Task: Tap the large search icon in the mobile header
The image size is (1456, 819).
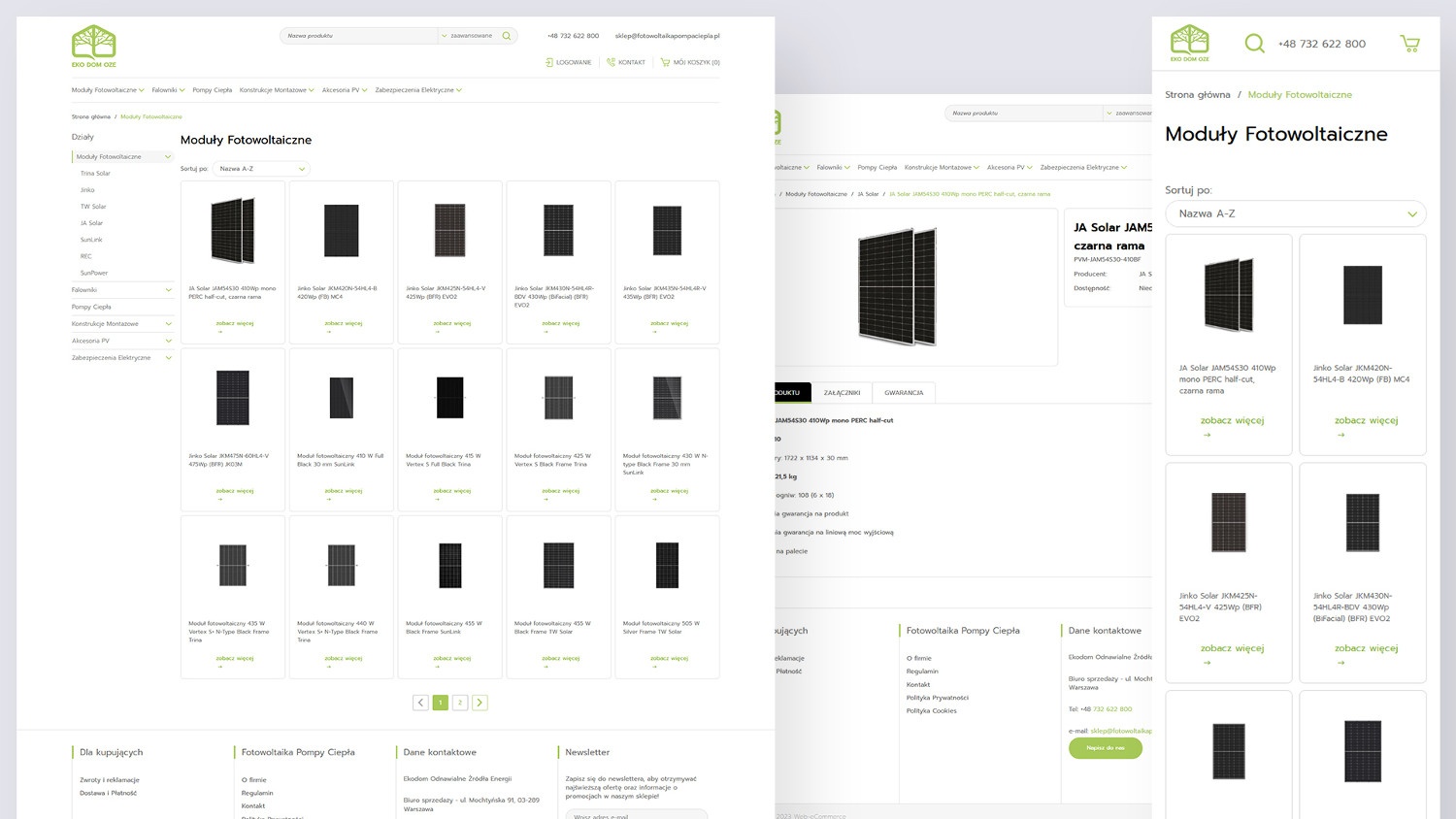Action: pyautogui.click(x=1254, y=44)
